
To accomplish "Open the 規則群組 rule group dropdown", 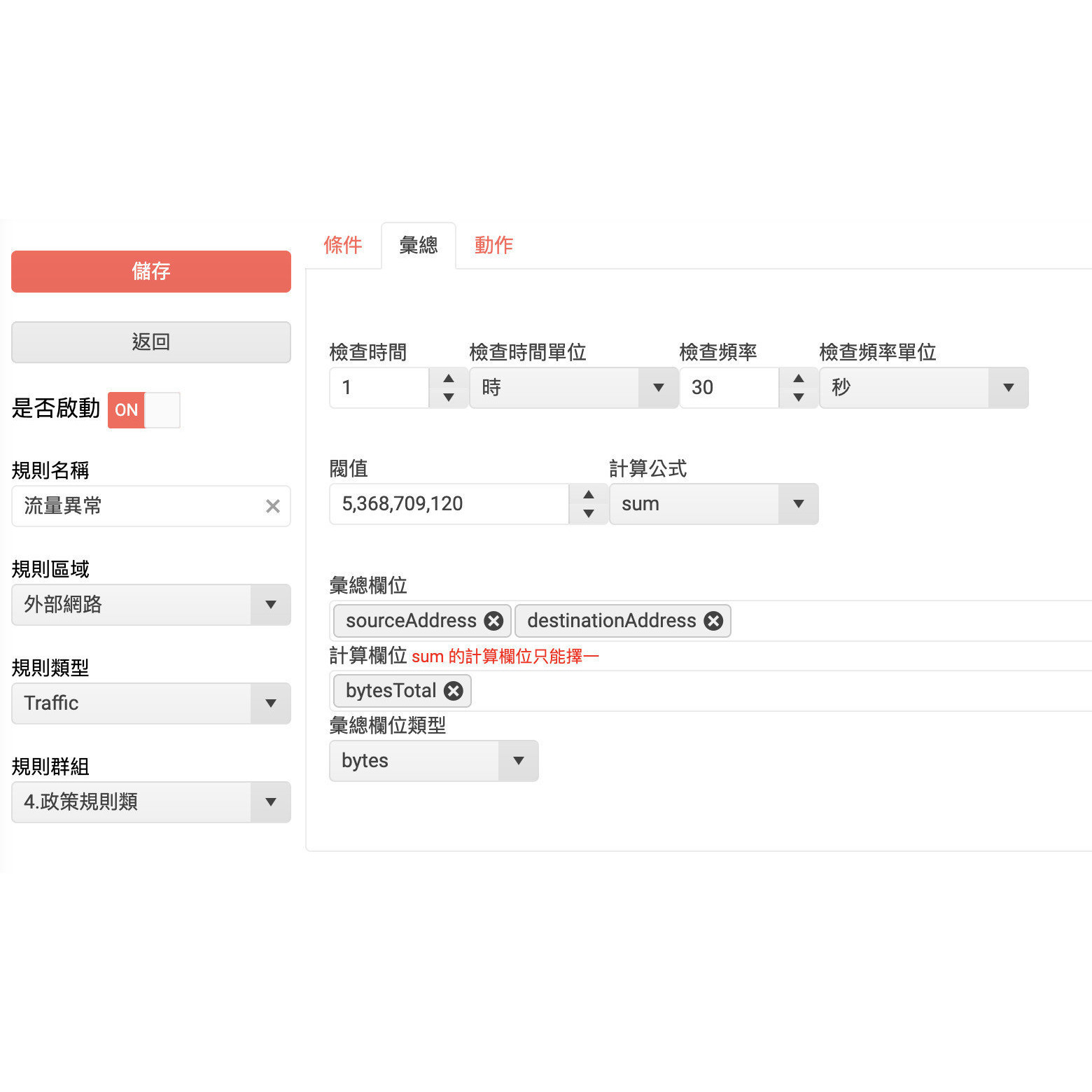I will [x=271, y=802].
